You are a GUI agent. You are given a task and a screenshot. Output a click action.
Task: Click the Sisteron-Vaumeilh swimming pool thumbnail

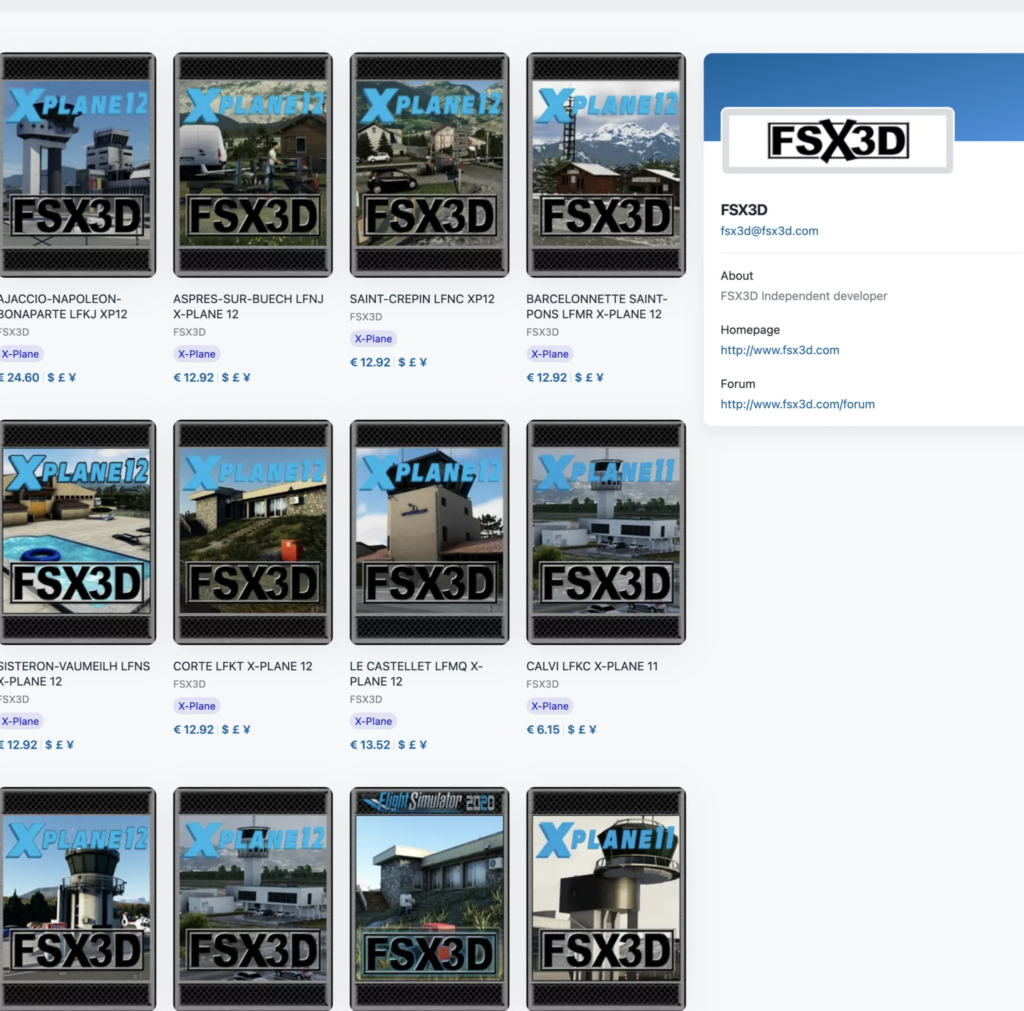(77, 532)
